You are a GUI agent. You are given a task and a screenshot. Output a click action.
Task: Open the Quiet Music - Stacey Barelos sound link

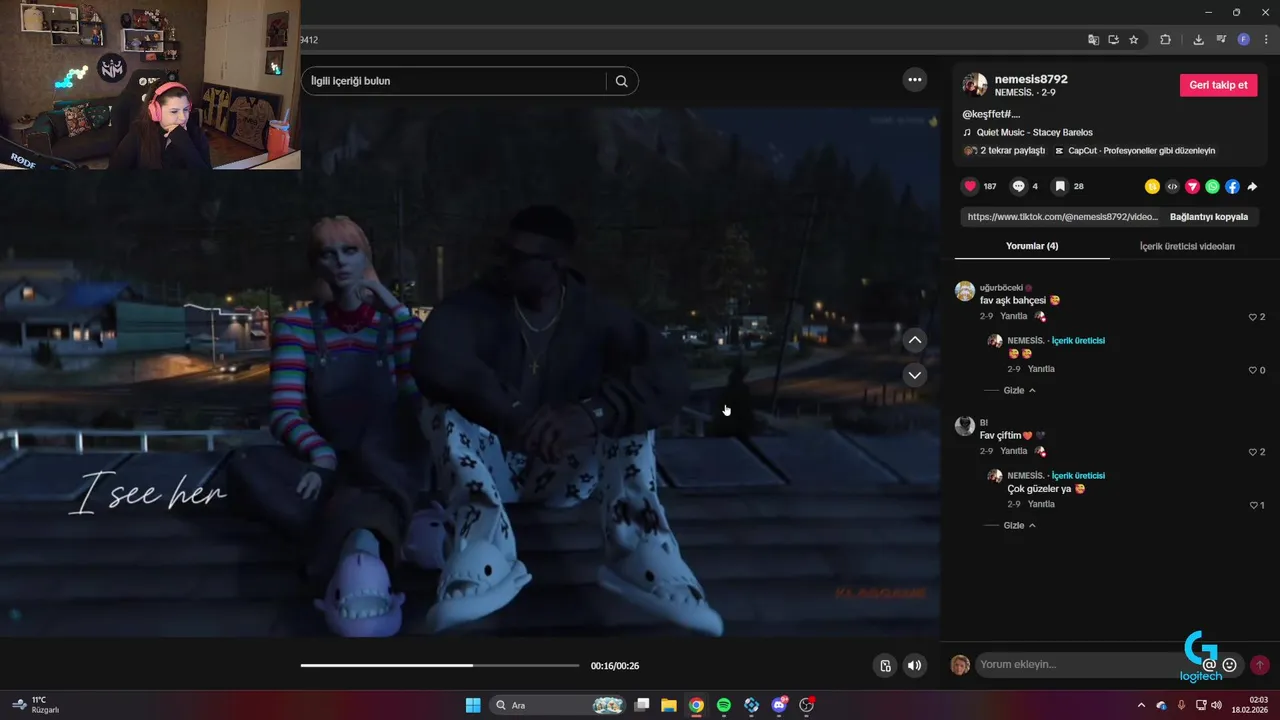coord(1034,132)
